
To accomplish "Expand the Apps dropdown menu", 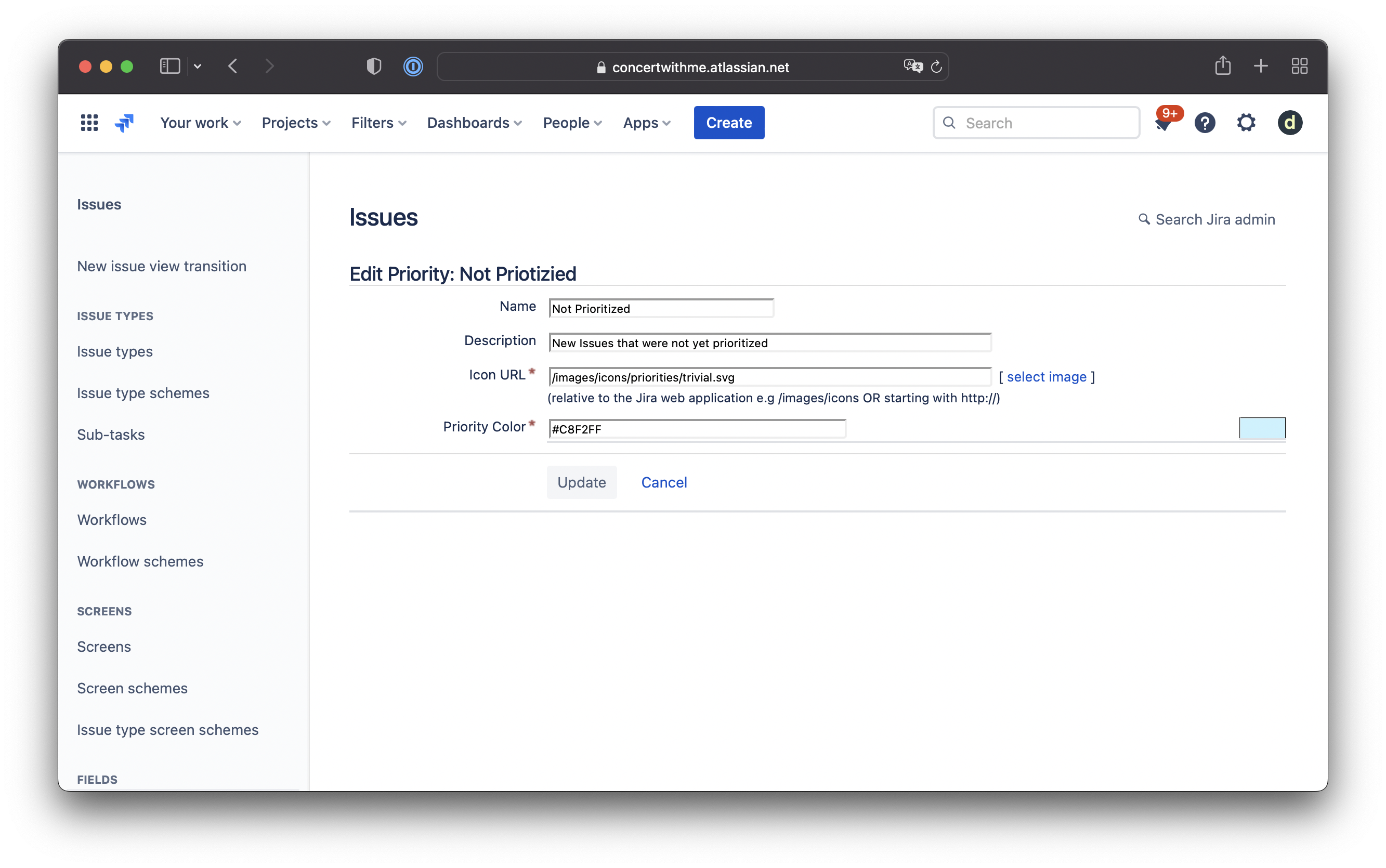I will click(647, 122).
